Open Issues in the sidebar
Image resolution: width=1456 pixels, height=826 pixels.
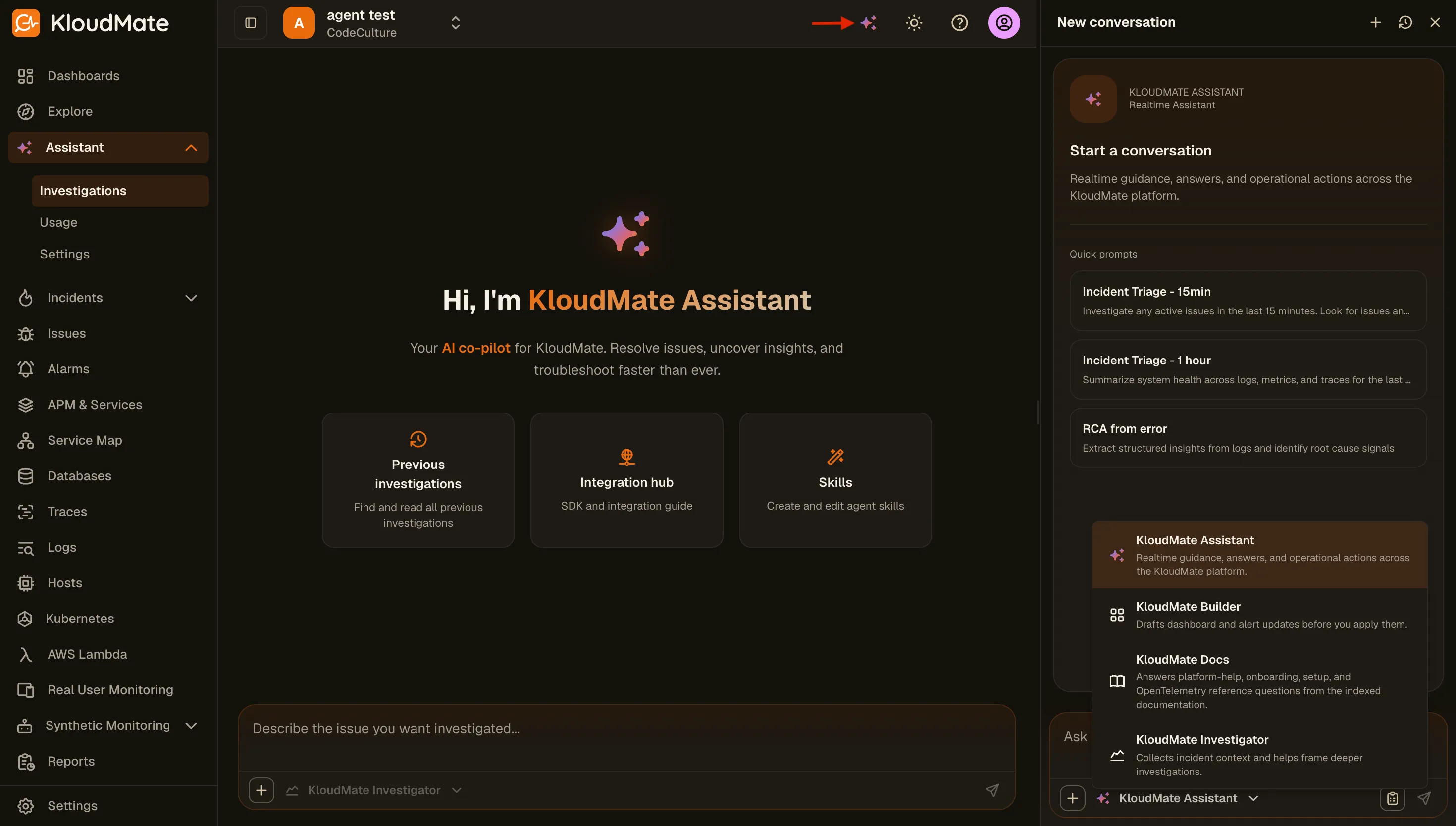109,334
